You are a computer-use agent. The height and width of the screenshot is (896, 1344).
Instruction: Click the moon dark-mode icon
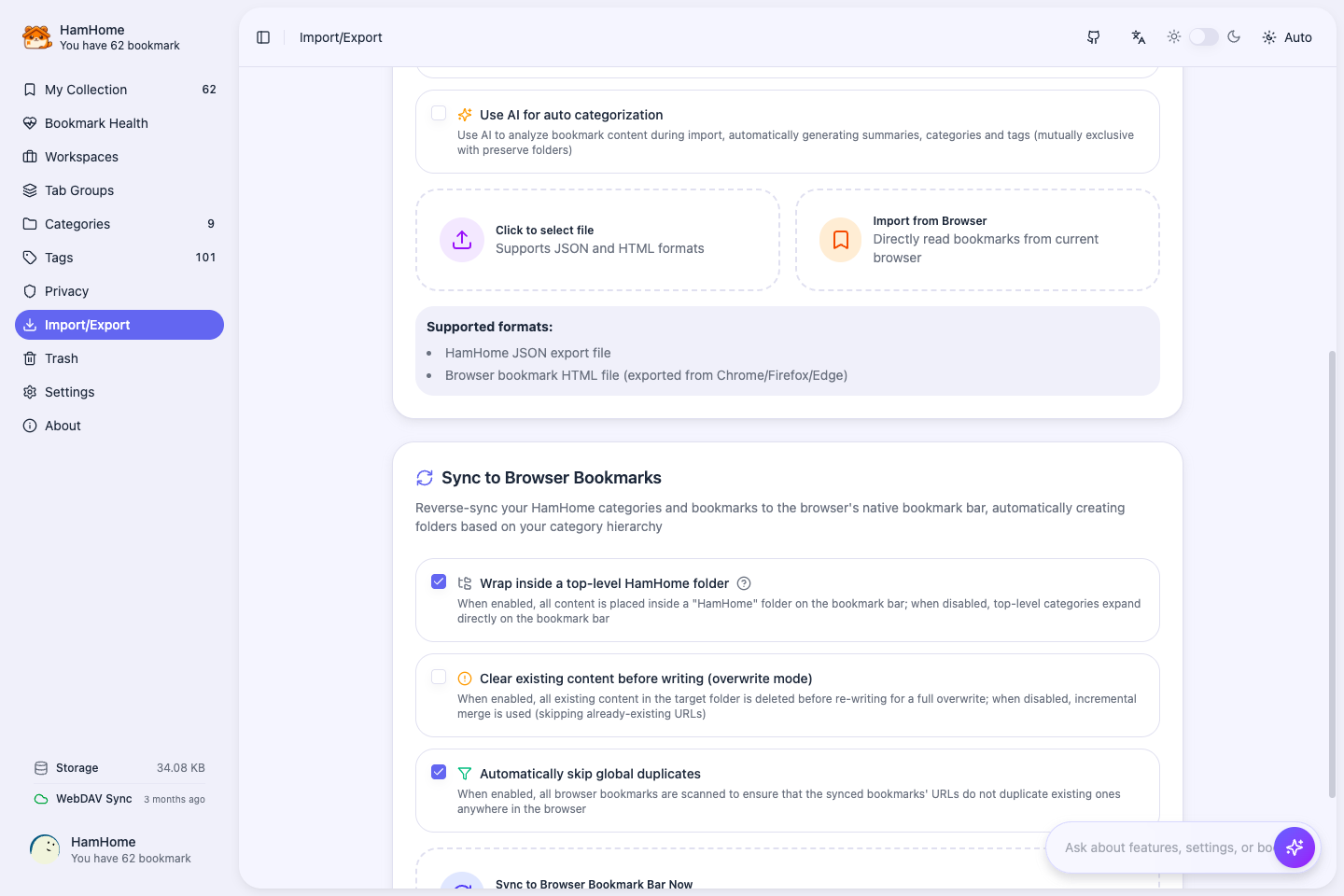[1234, 36]
